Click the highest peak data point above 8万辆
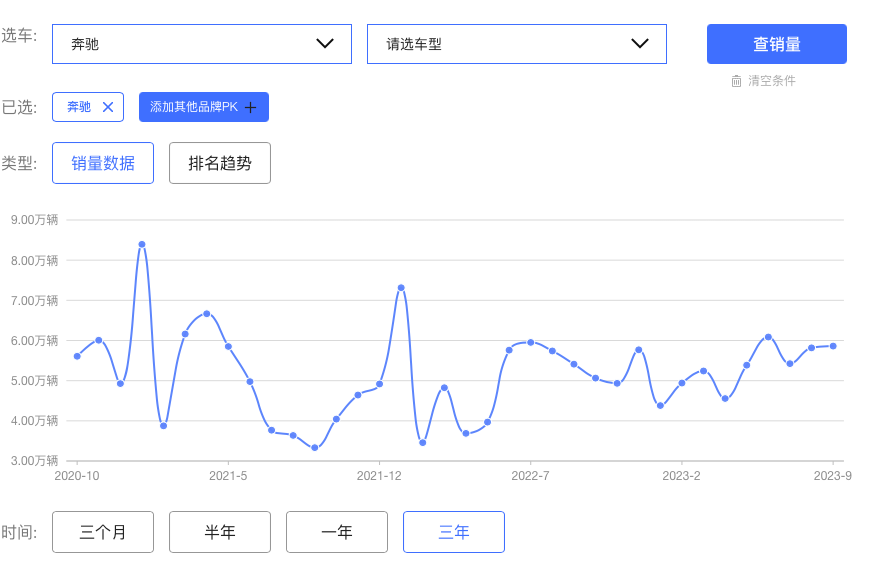Screen dimensions: 886x573 (x=142, y=245)
